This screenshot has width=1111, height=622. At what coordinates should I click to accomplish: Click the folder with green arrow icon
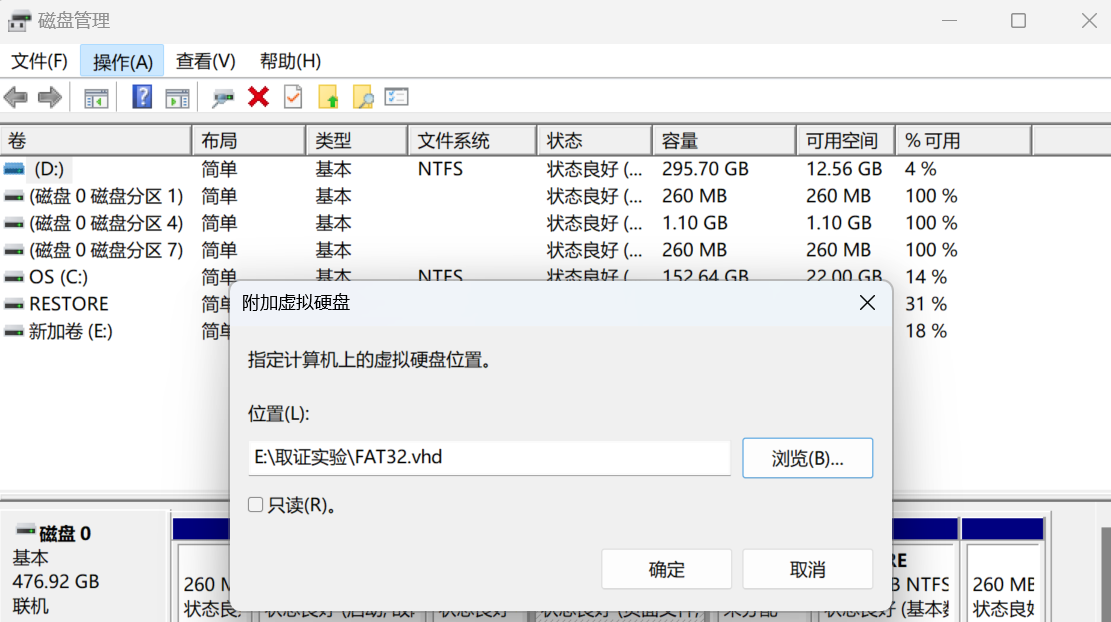click(x=328, y=97)
